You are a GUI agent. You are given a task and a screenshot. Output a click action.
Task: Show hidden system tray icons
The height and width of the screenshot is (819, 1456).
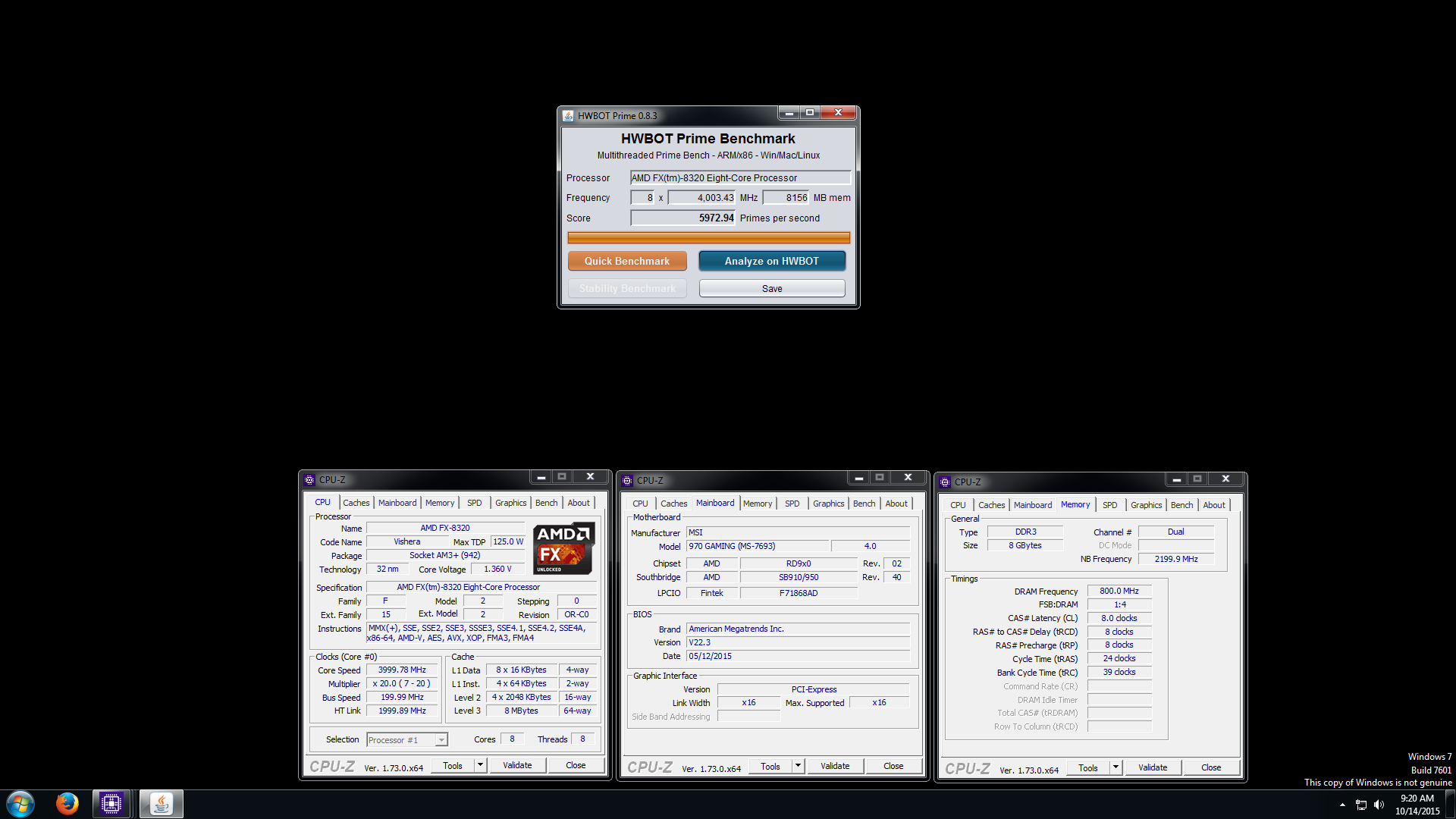(1342, 805)
